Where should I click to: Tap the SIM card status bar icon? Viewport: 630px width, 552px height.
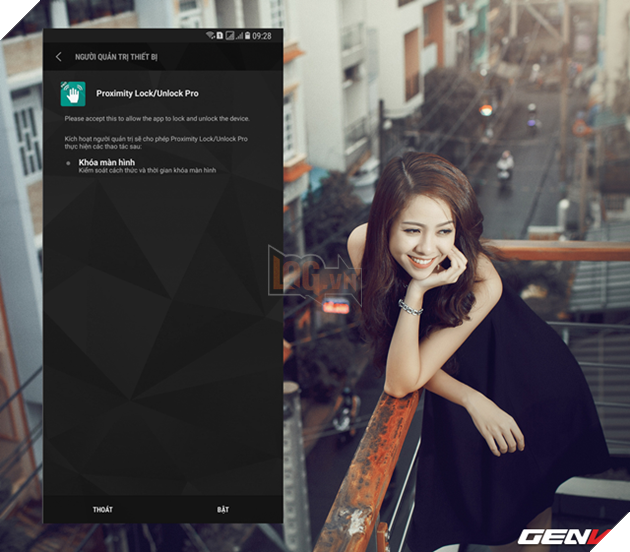220,35
